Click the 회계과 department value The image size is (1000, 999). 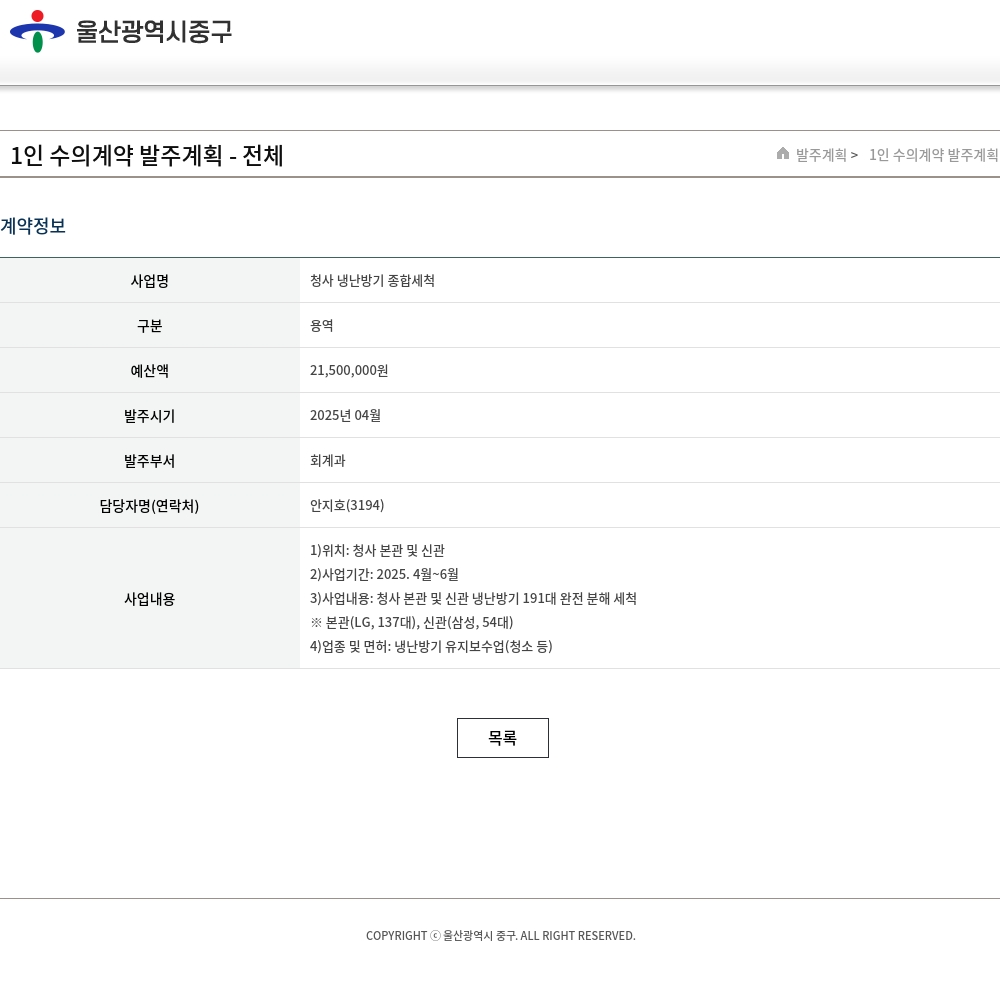(328, 461)
